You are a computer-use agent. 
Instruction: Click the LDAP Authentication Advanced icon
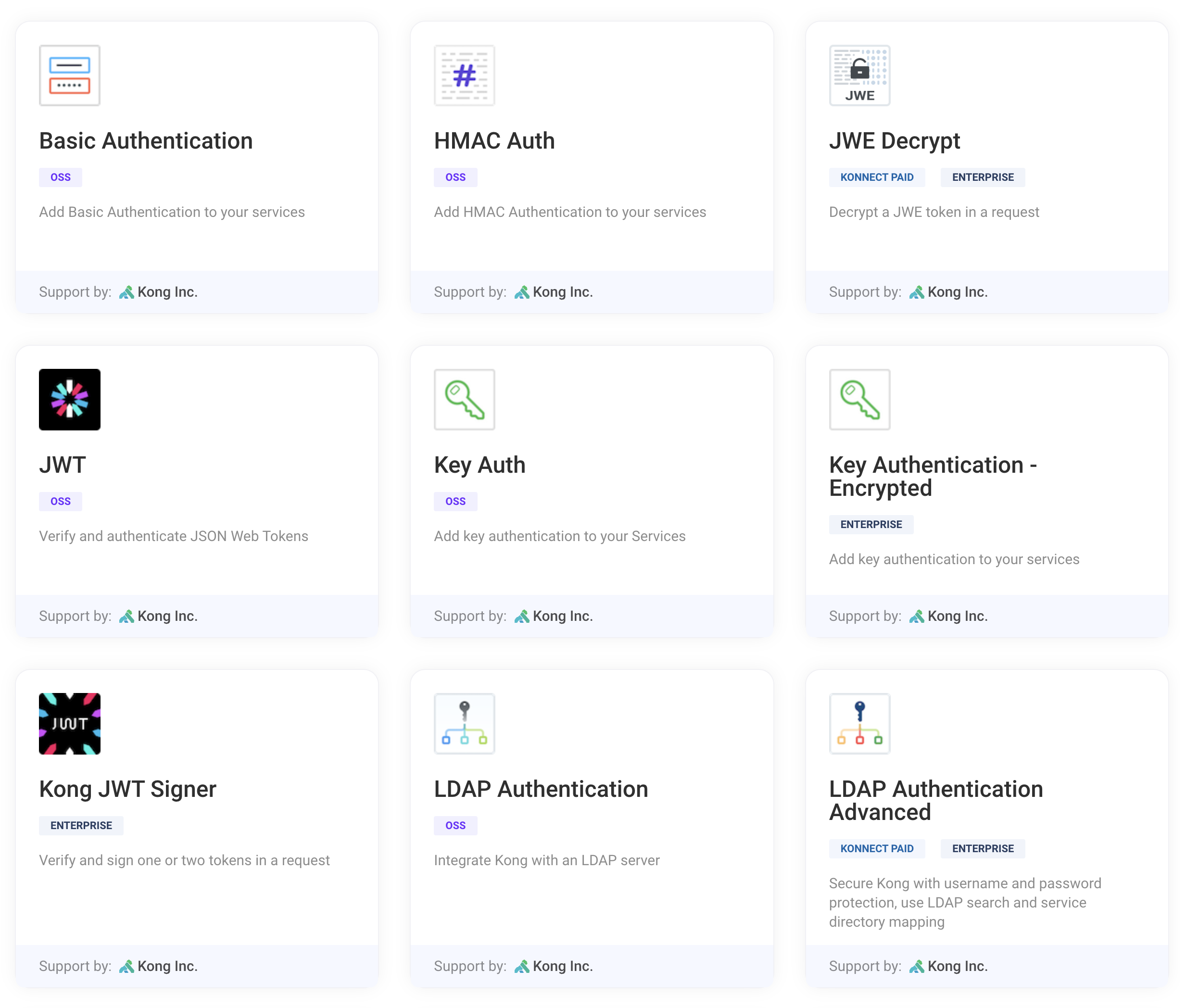[x=859, y=723]
